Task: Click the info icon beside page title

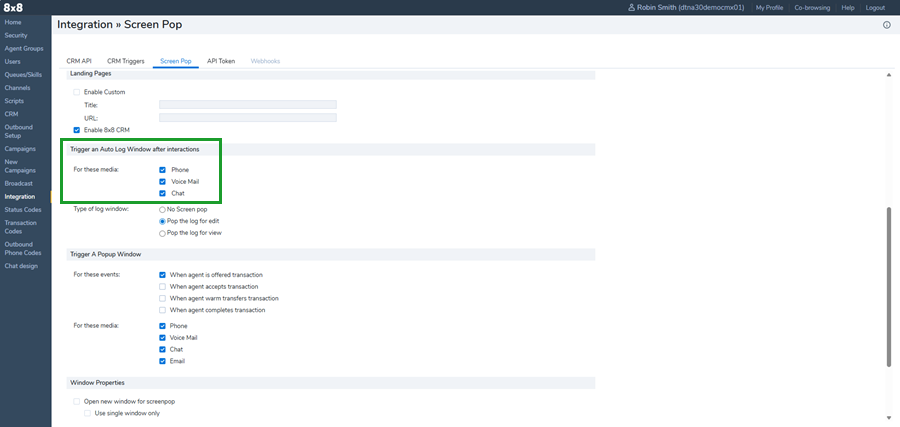Action: [x=886, y=25]
